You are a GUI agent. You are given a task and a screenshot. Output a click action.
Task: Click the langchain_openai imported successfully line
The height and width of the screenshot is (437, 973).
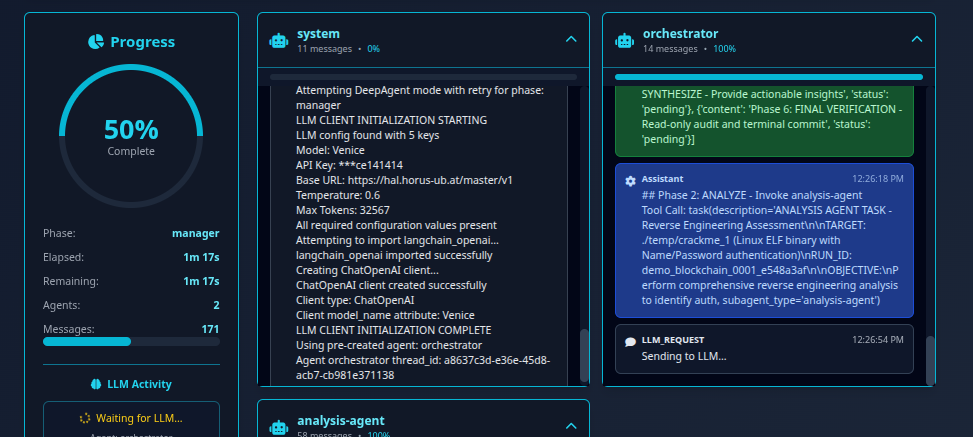pos(394,255)
